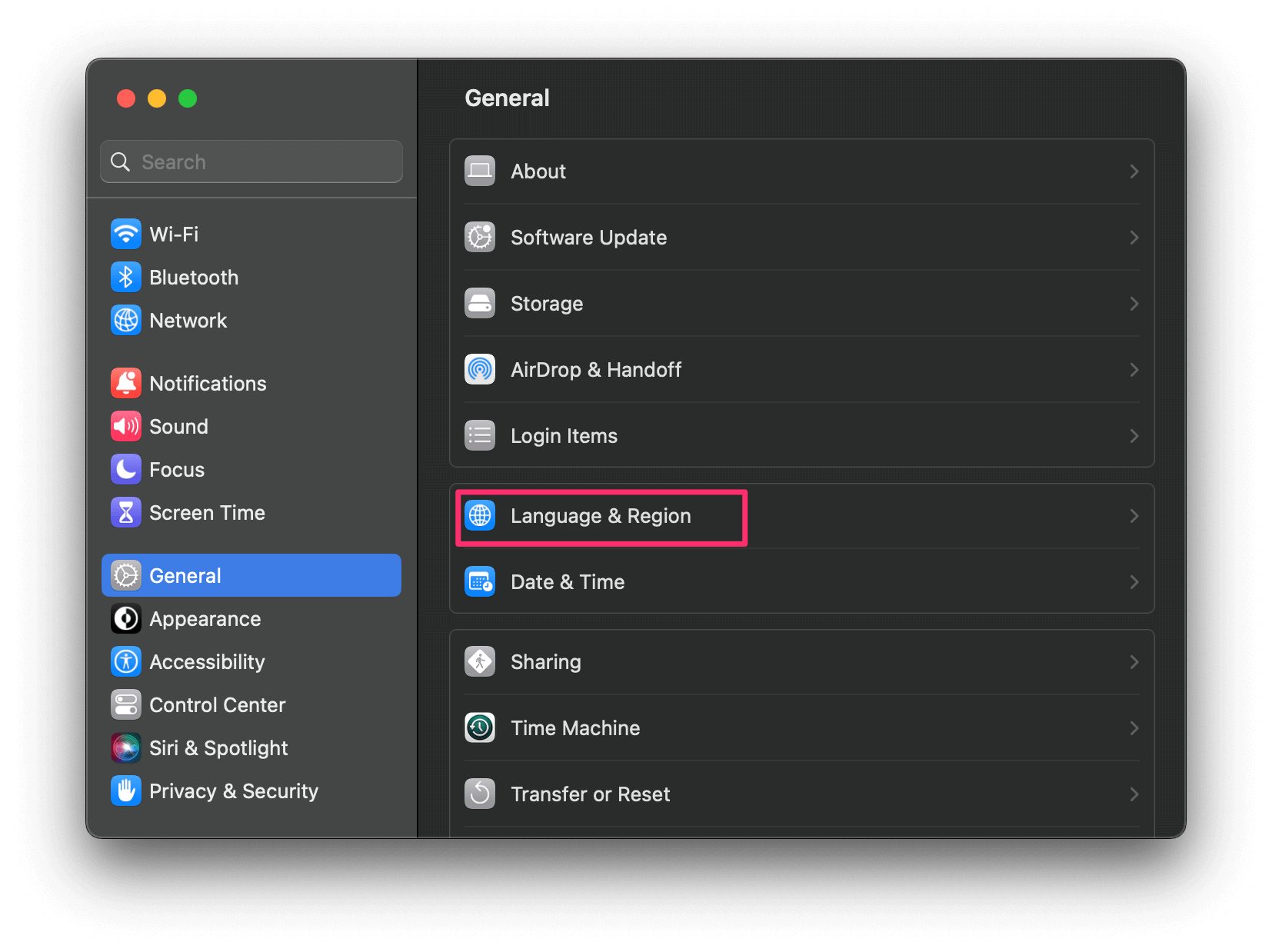Image resolution: width=1272 pixels, height=952 pixels.
Task: Click the Bluetooth icon in sidebar
Action: tap(126, 277)
